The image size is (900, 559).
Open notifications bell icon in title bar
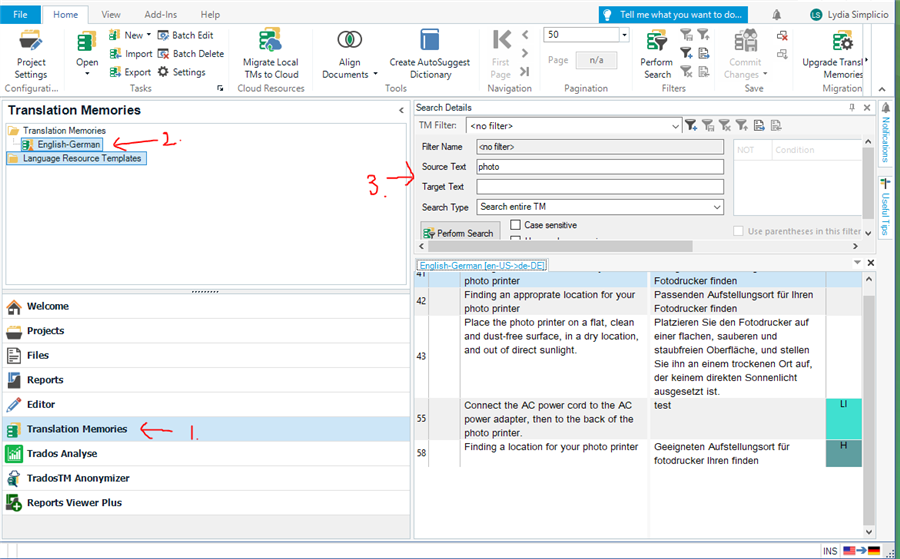tap(778, 15)
